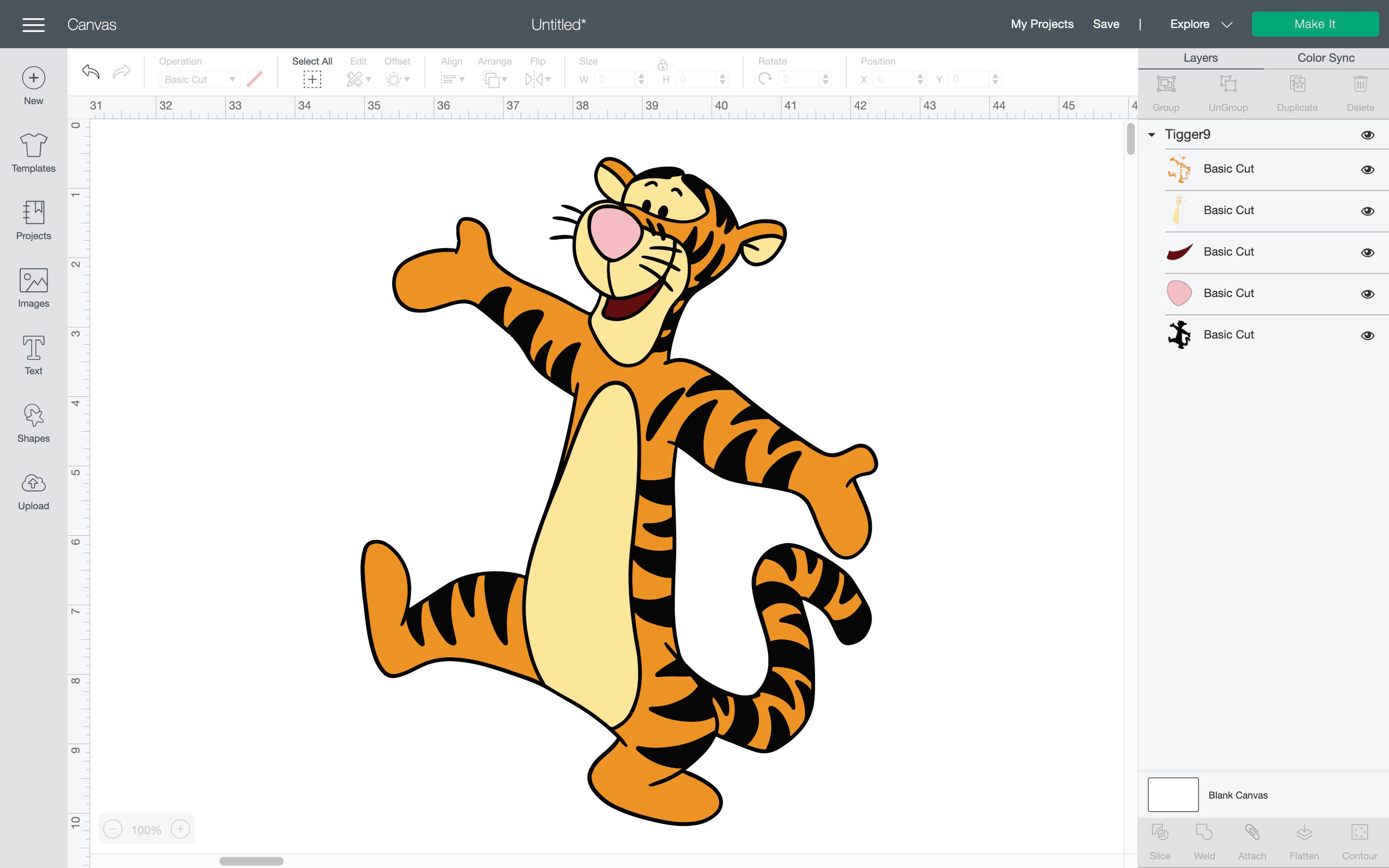Hide the dark red mouth Basic Cut layer
This screenshot has height=868, width=1389.
click(x=1367, y=253)
